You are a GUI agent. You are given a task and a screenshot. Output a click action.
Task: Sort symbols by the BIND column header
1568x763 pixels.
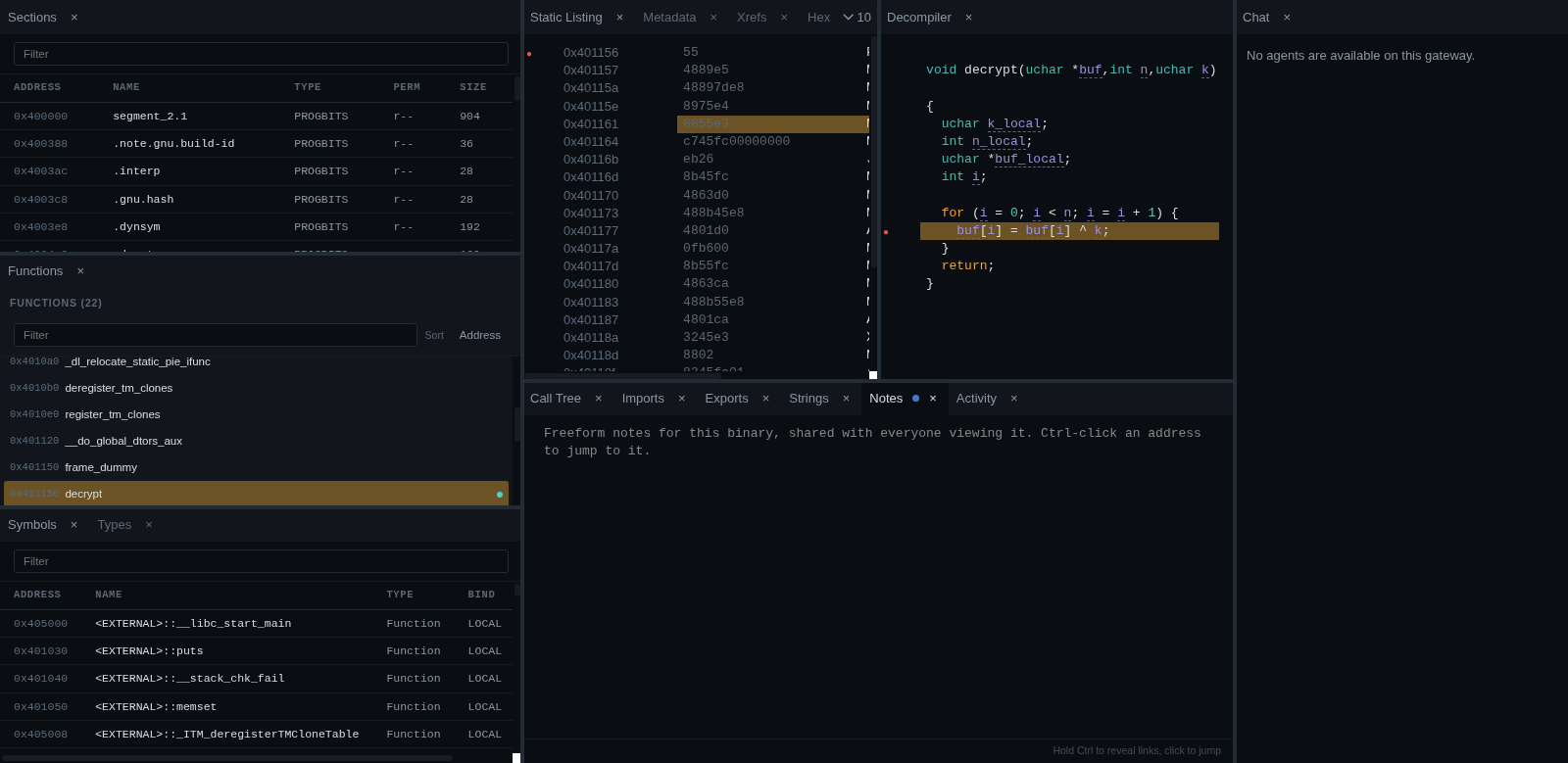click(481, 595)
